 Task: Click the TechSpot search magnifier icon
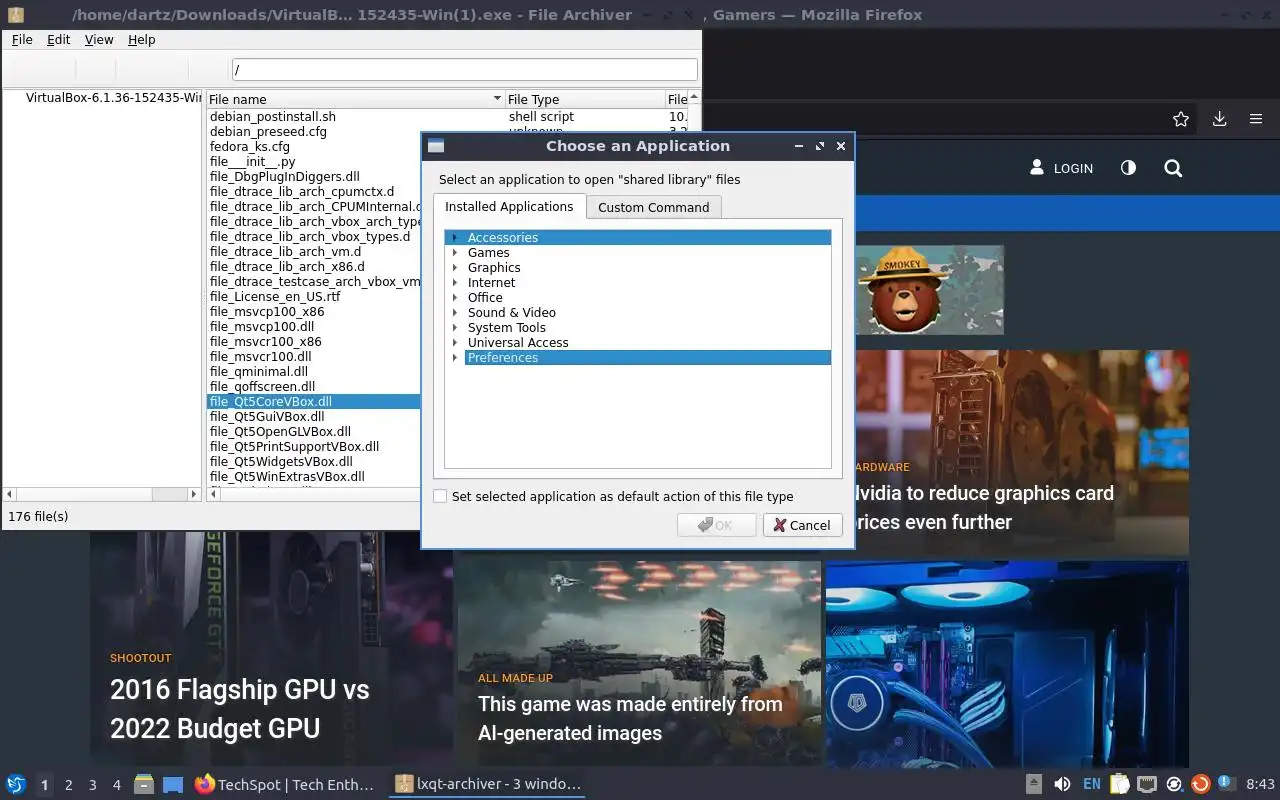[x=1173, y=168]
